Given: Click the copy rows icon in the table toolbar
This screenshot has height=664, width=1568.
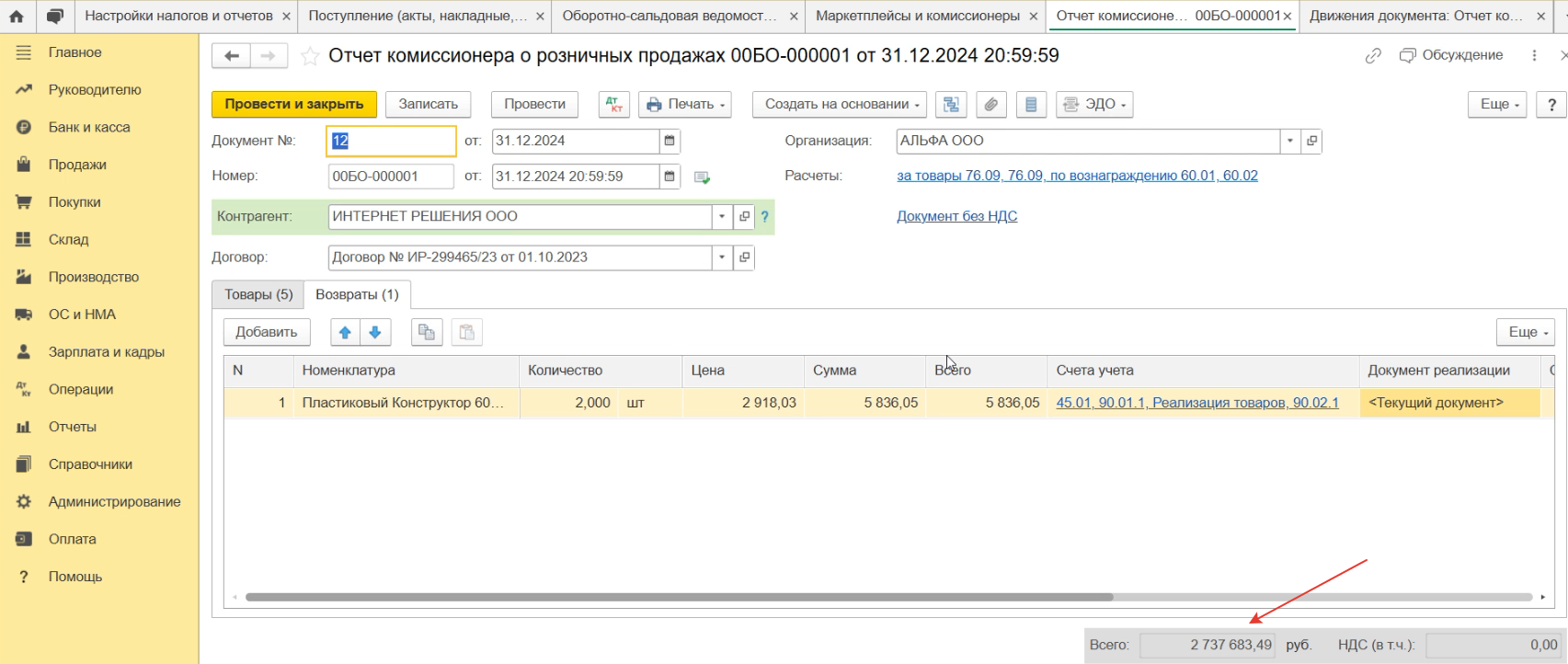Looking at the screenshot, I should coord(427,333).
